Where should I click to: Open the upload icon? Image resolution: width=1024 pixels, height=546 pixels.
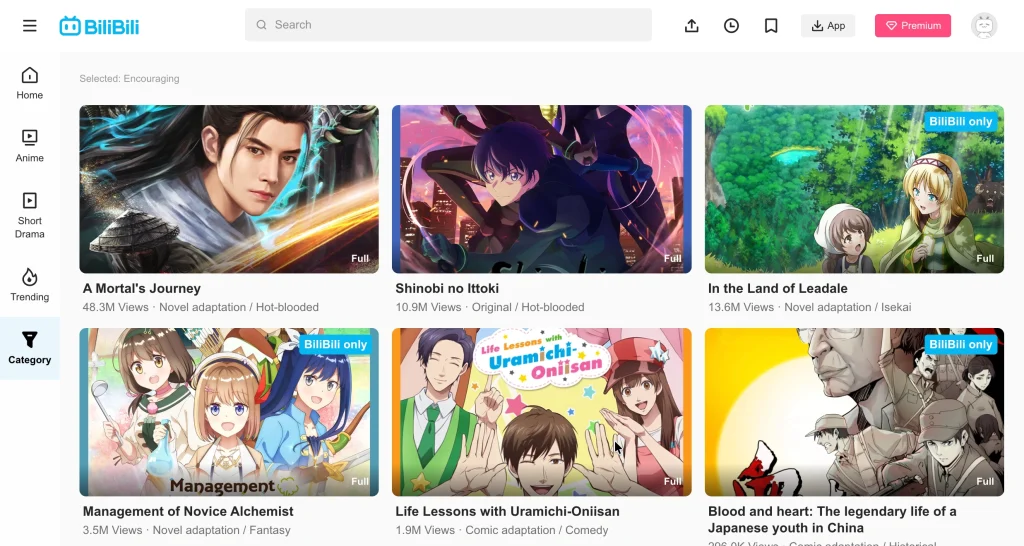point(692,25)
